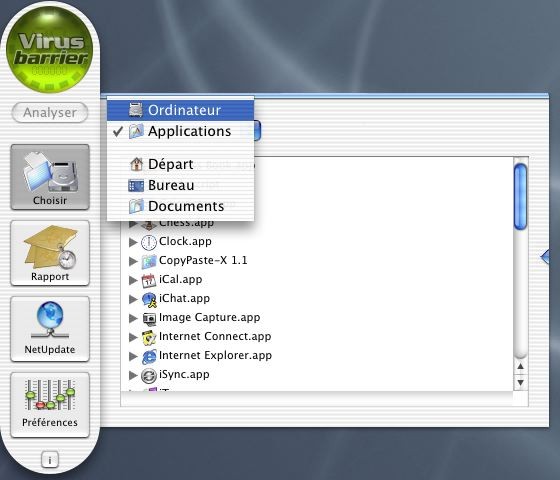Click the Bureau desktop icon
560x480 pixels.
[136, 186]
